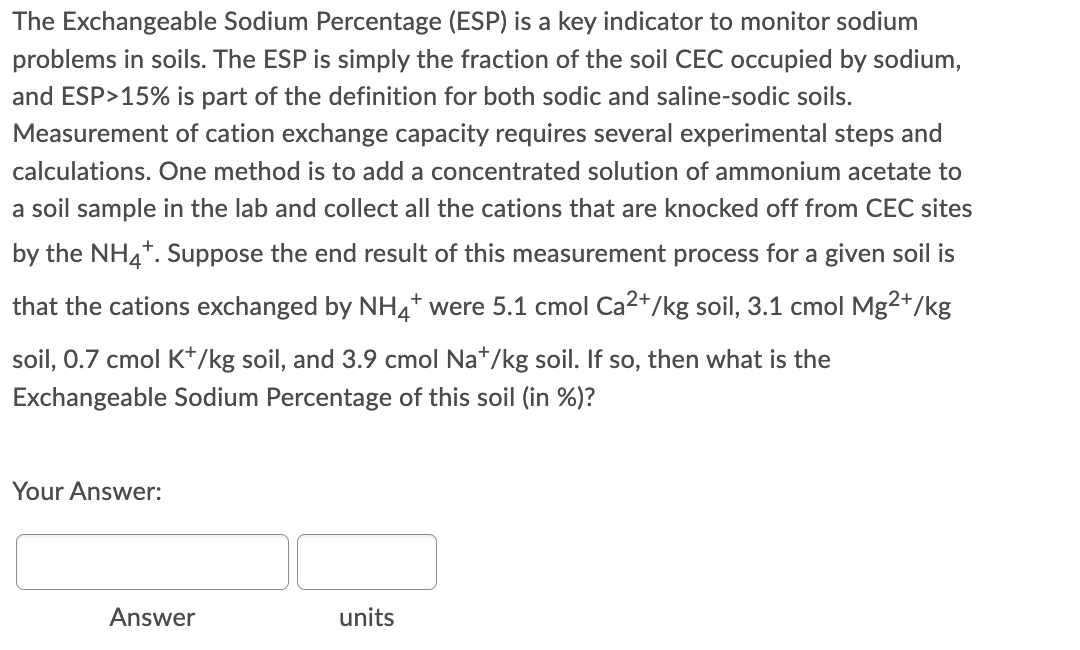Screen dimensions: 1080x650
Task: Click the "units" label under the box
Action: point(366,618)
